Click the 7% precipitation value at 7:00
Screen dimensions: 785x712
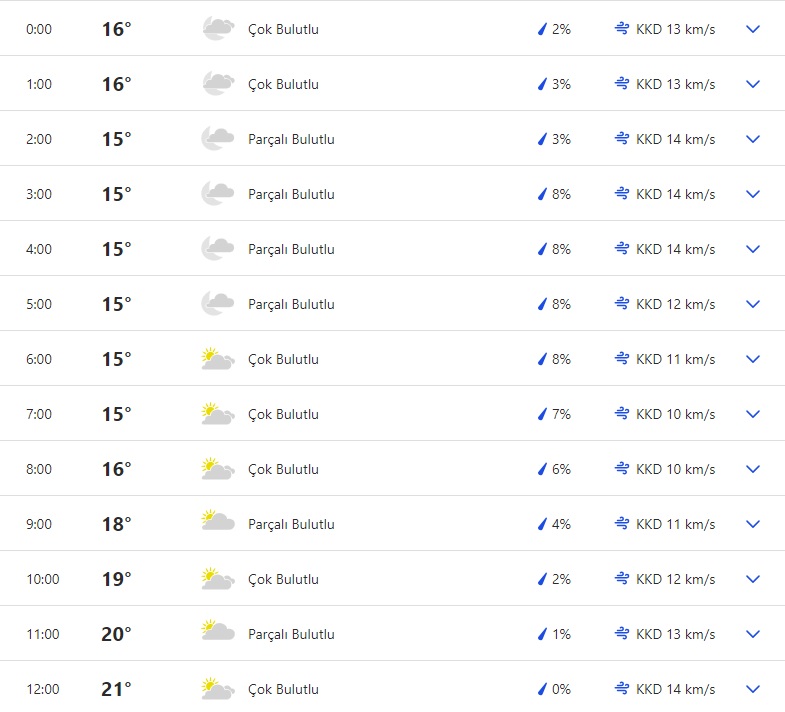click(x=561, y=414)
